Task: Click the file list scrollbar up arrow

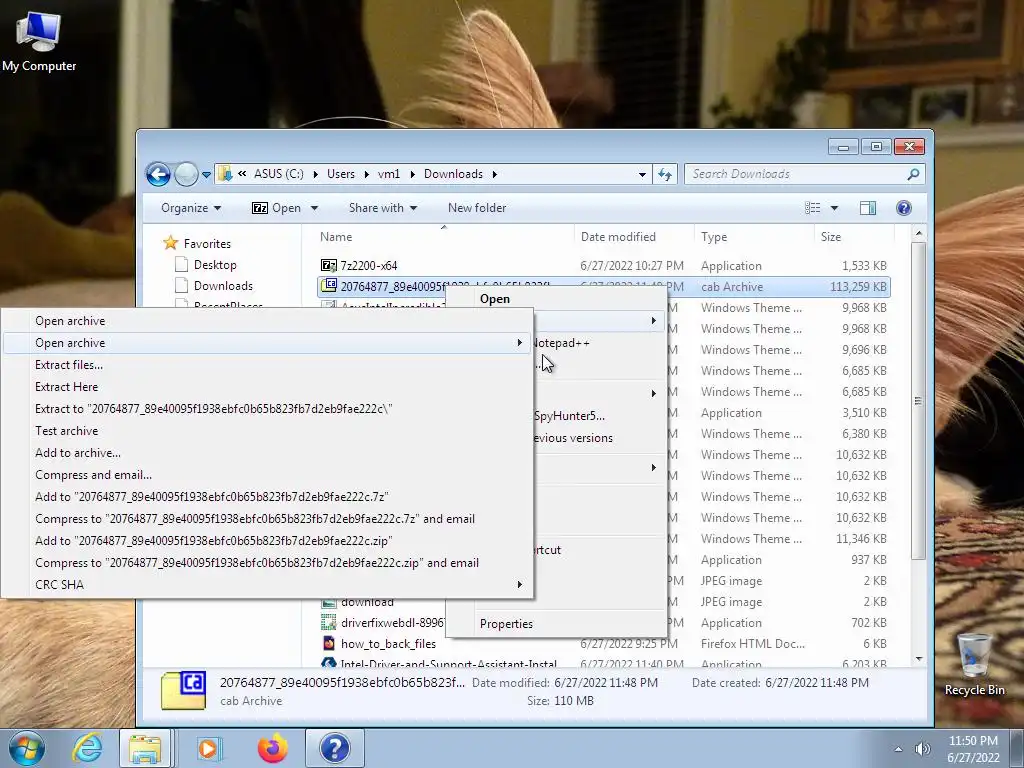Action: pos(919,233)
